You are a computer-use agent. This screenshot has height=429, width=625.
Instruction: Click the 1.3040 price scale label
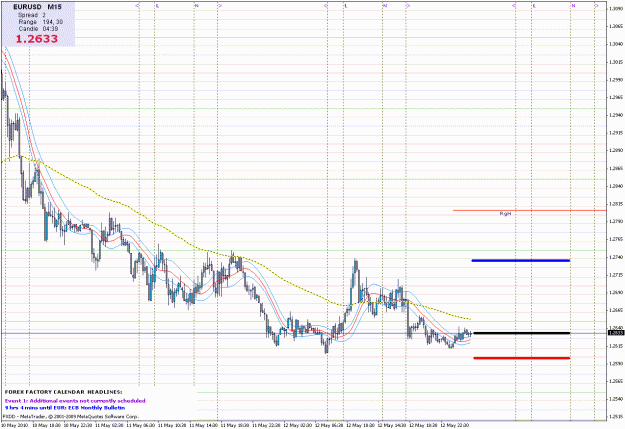coord(616,44)
